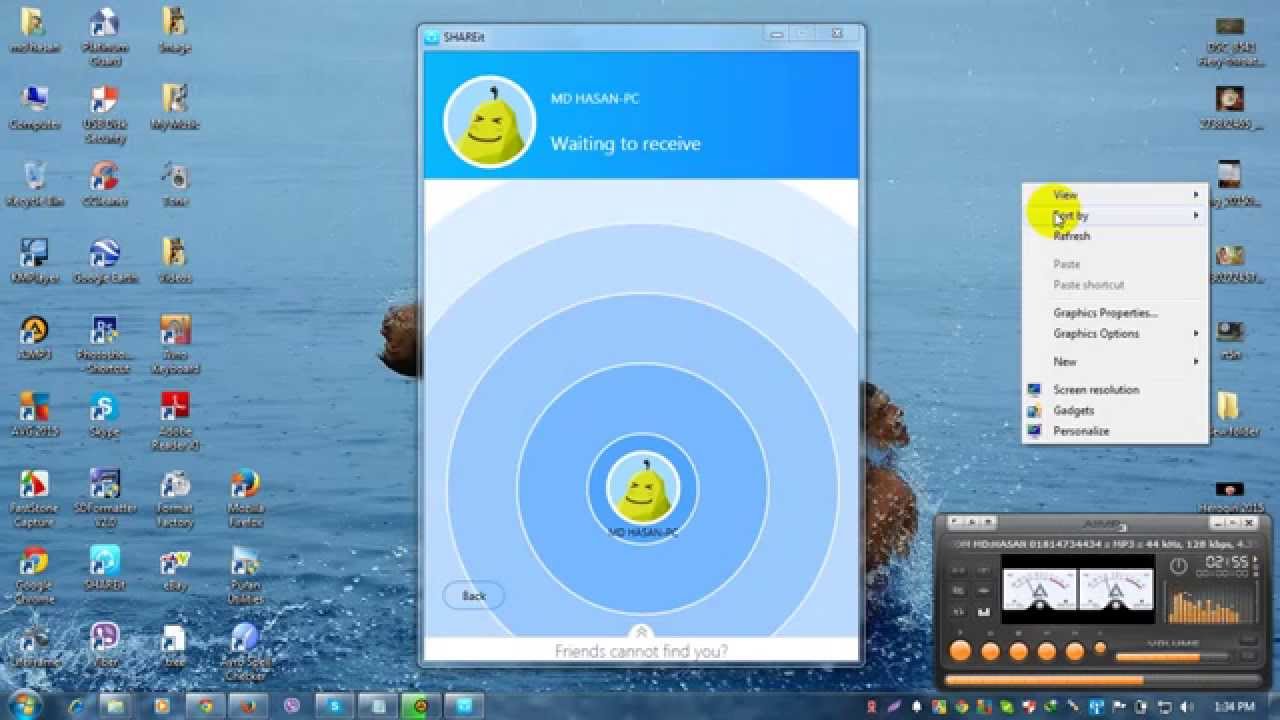
Task: Open the USB Disk Security shortcut
Action: click(104, 113)
